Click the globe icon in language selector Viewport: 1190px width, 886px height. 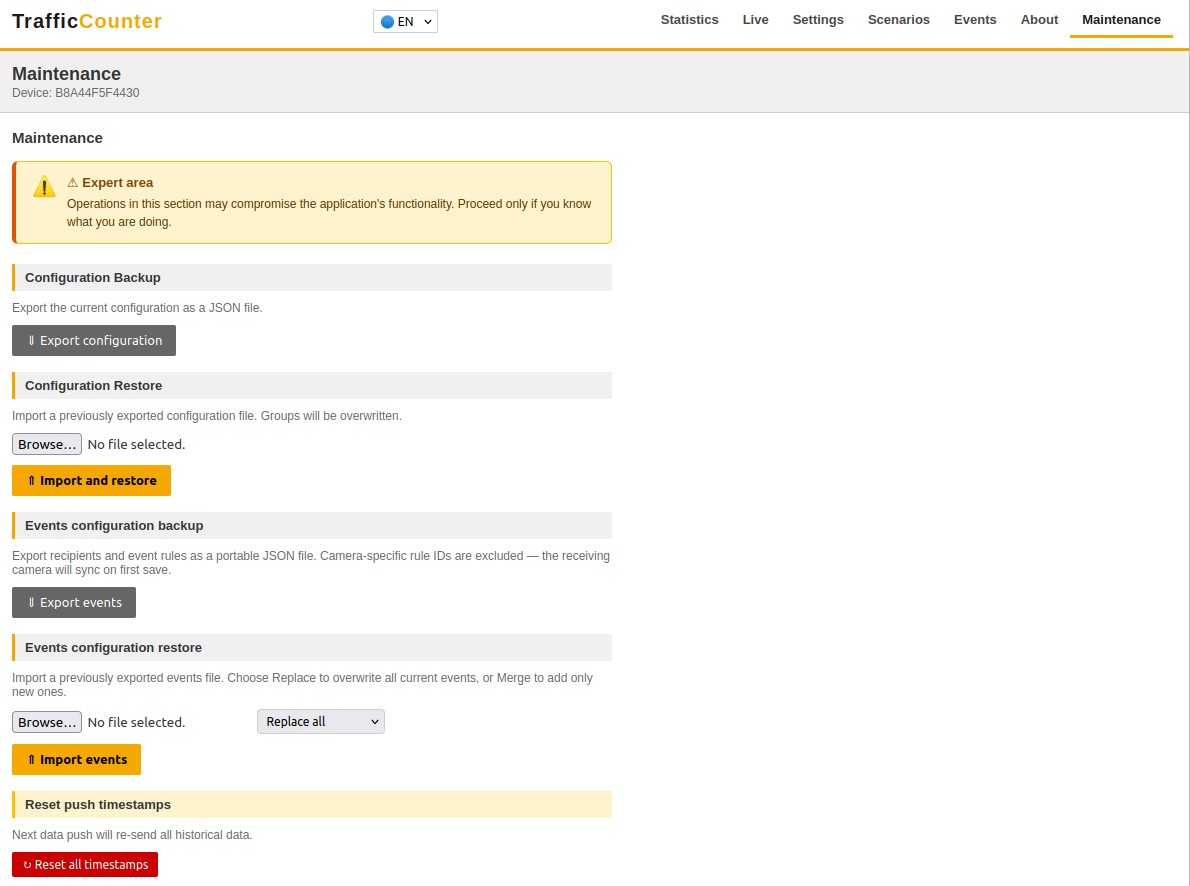387,21
